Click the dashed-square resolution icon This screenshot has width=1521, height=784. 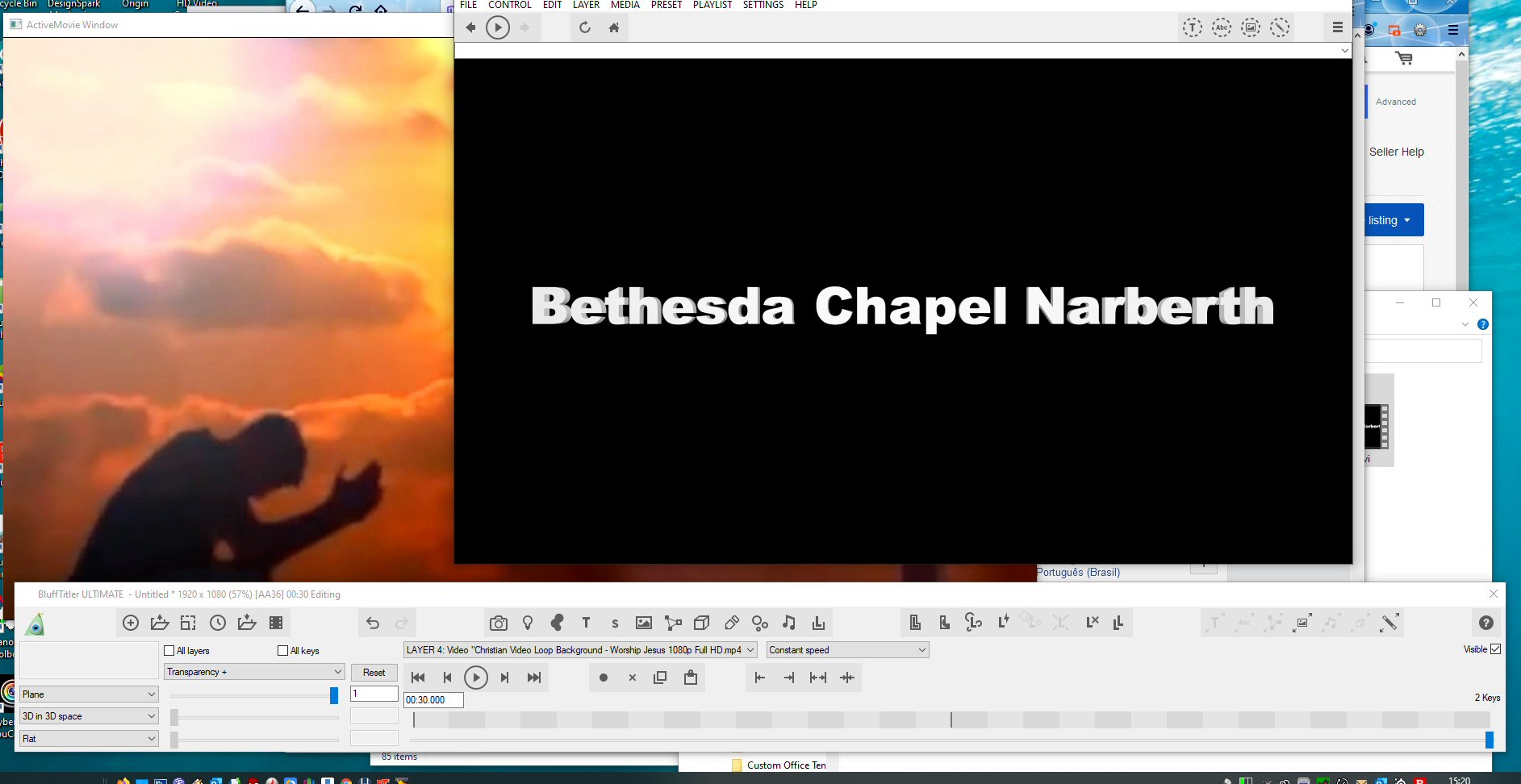pos(189,623)
